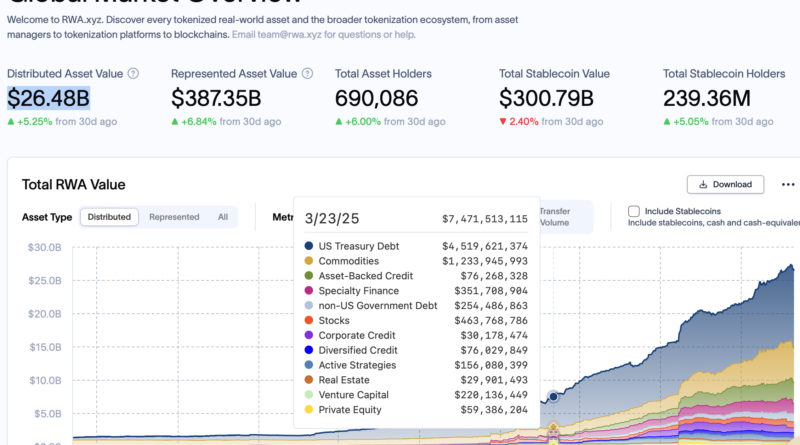
Task: Click the Download button
Action: click(726, 185)
